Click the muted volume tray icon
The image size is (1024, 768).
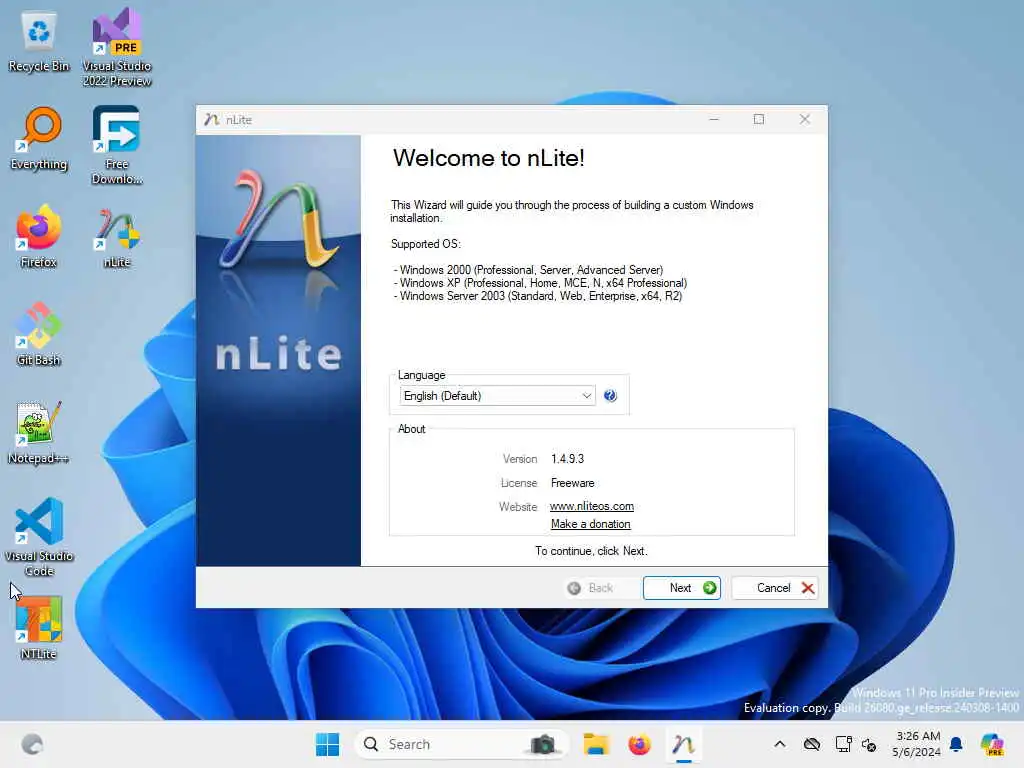(869, 744)
